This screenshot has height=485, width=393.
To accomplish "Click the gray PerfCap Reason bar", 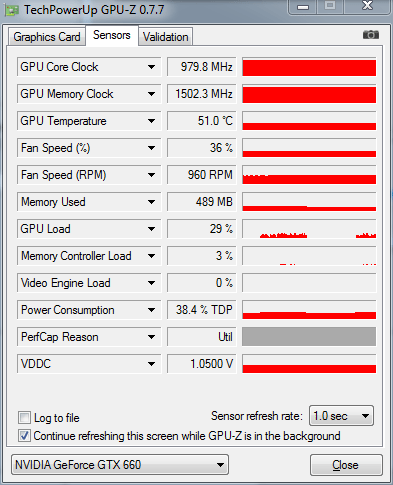I will click(309, 337).
